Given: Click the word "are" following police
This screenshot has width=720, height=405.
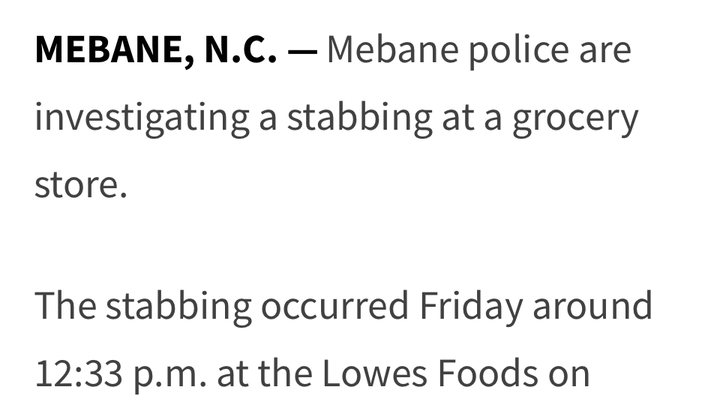Looking at the screenshot, I should coord(605,53).
